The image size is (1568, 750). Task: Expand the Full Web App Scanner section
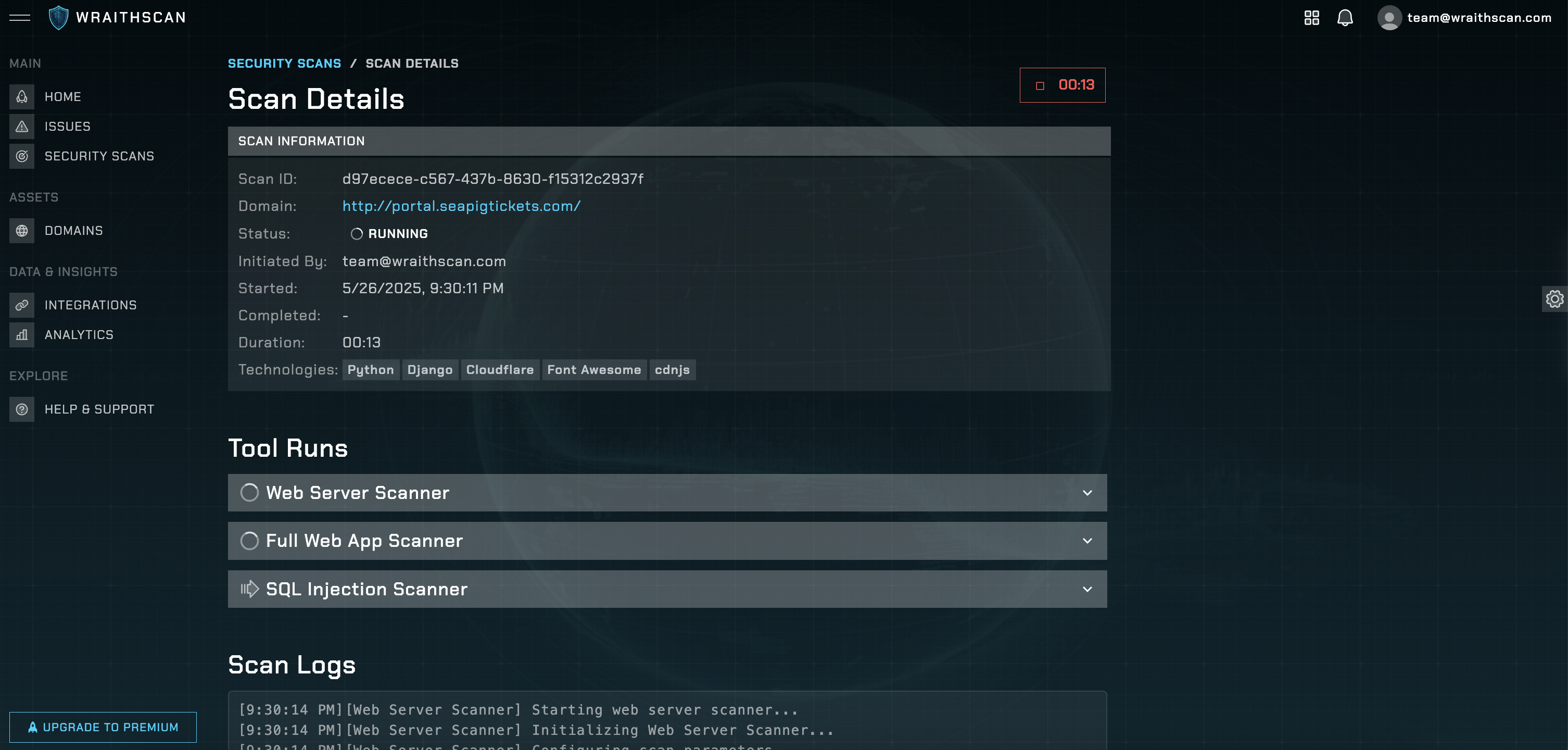[x=1086, y=541]
